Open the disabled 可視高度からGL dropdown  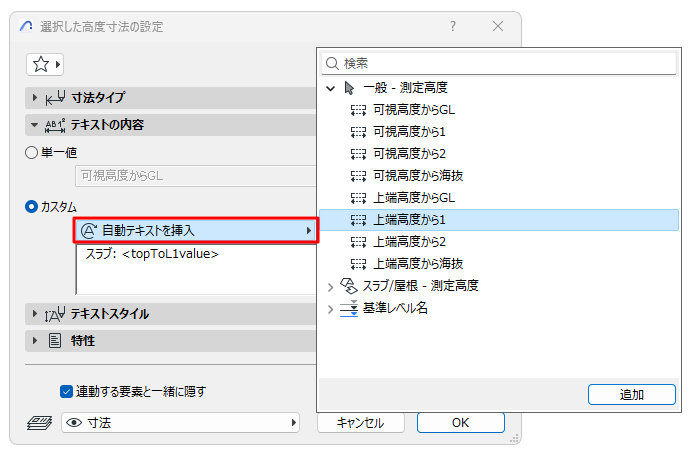pos(196,176)
